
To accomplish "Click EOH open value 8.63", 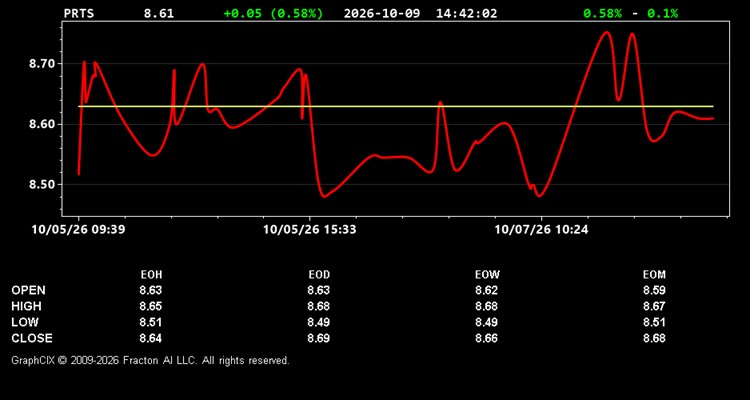I will (151, 290).
